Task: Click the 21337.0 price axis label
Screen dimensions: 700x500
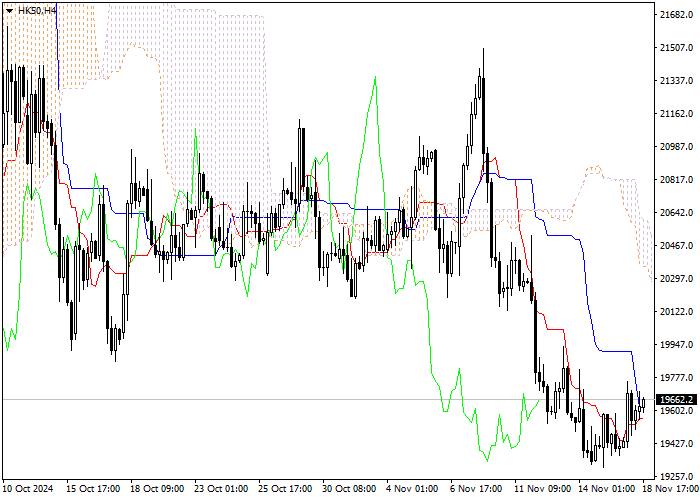Action: pos(676,81)
